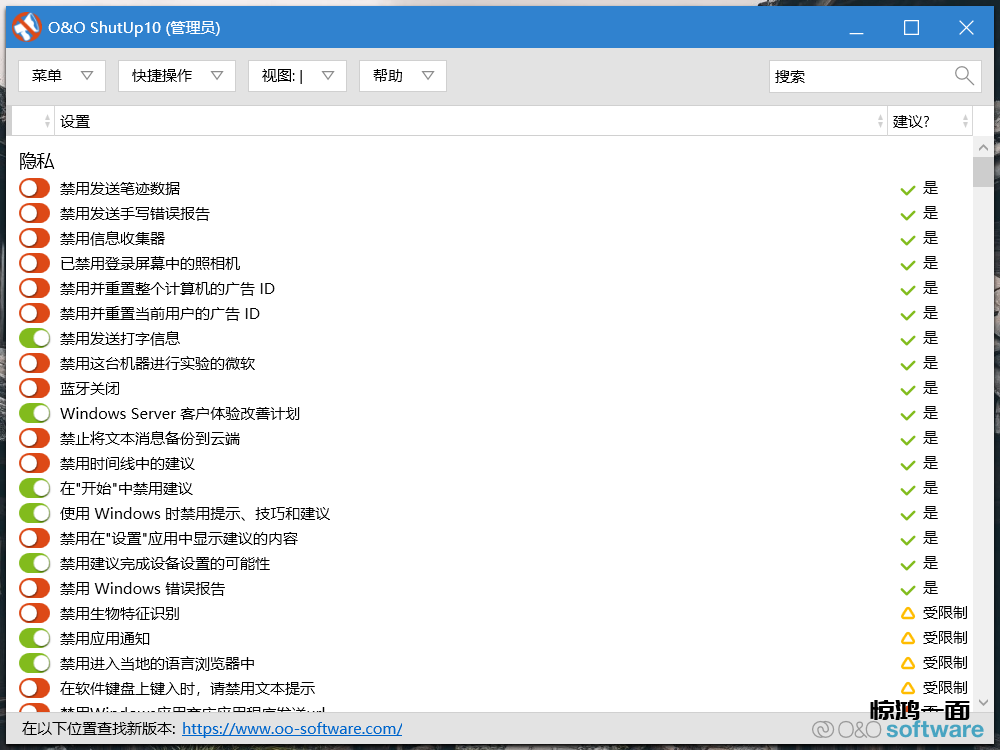Viewport: 1000px width, 750px height.
Task: Click yellow warning triangle beside 禁用应用通知
Action: [x=908, y=638]
